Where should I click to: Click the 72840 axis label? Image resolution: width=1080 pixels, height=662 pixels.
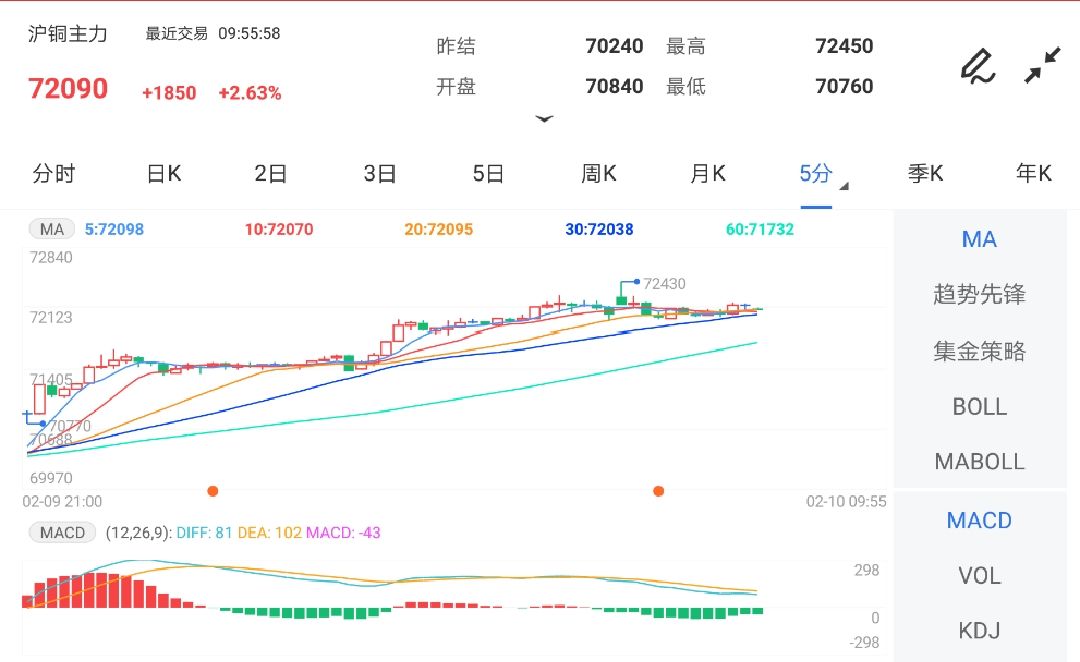tap(51, 258)
